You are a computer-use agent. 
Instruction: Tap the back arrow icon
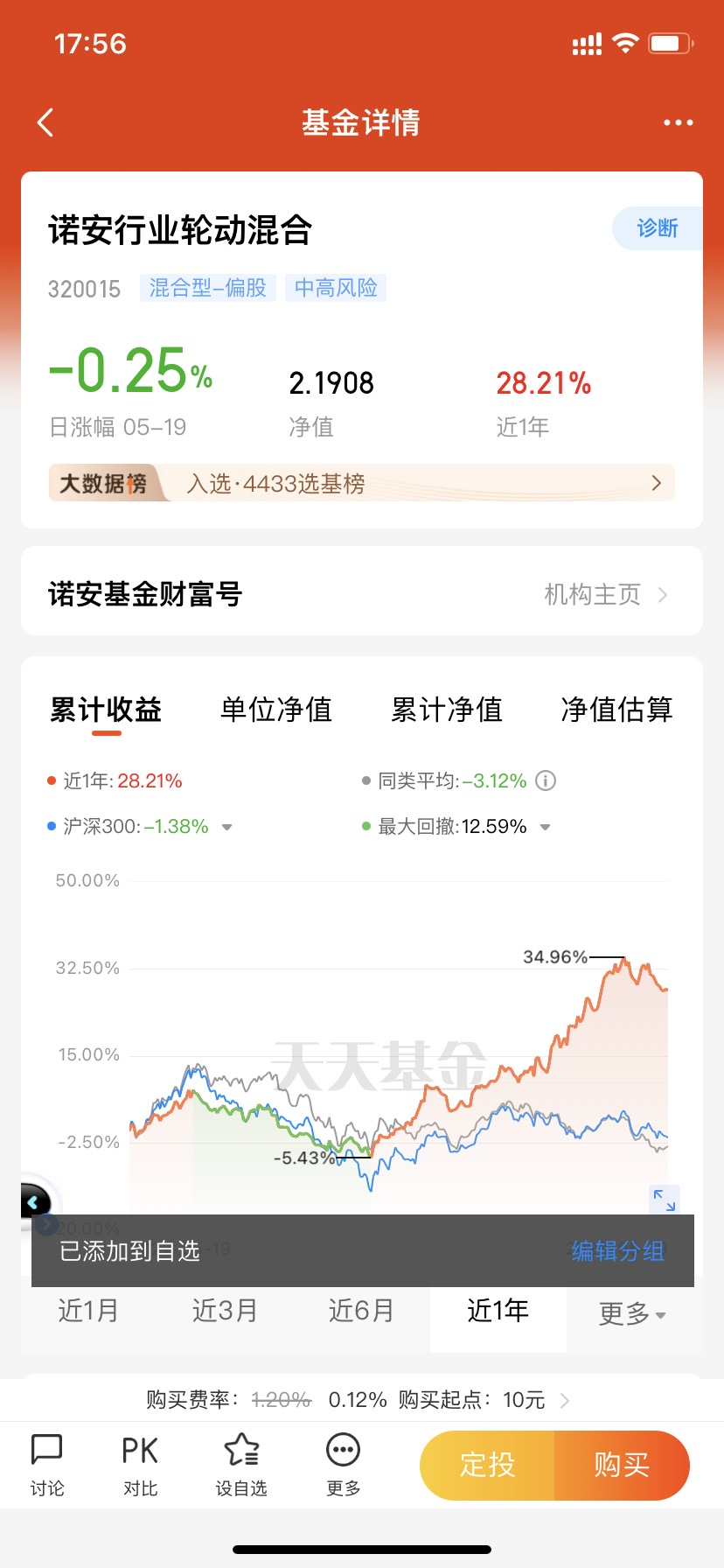(45, 122)
